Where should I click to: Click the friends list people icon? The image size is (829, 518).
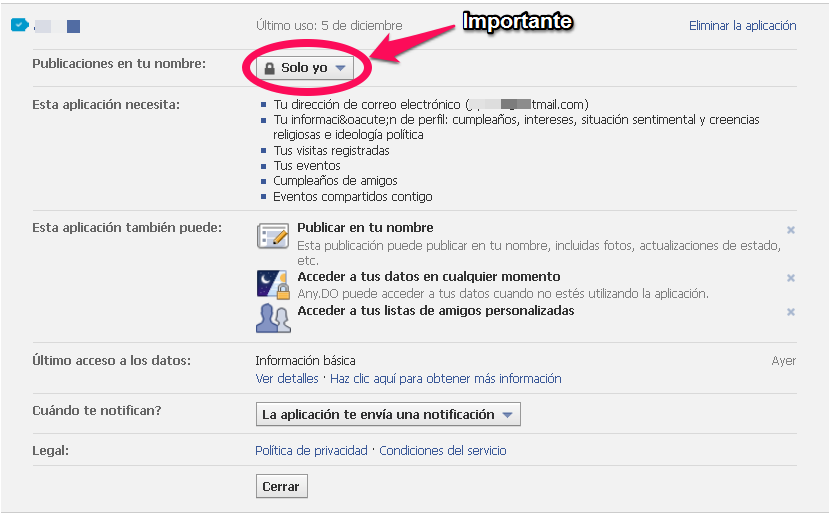[272, 318]
